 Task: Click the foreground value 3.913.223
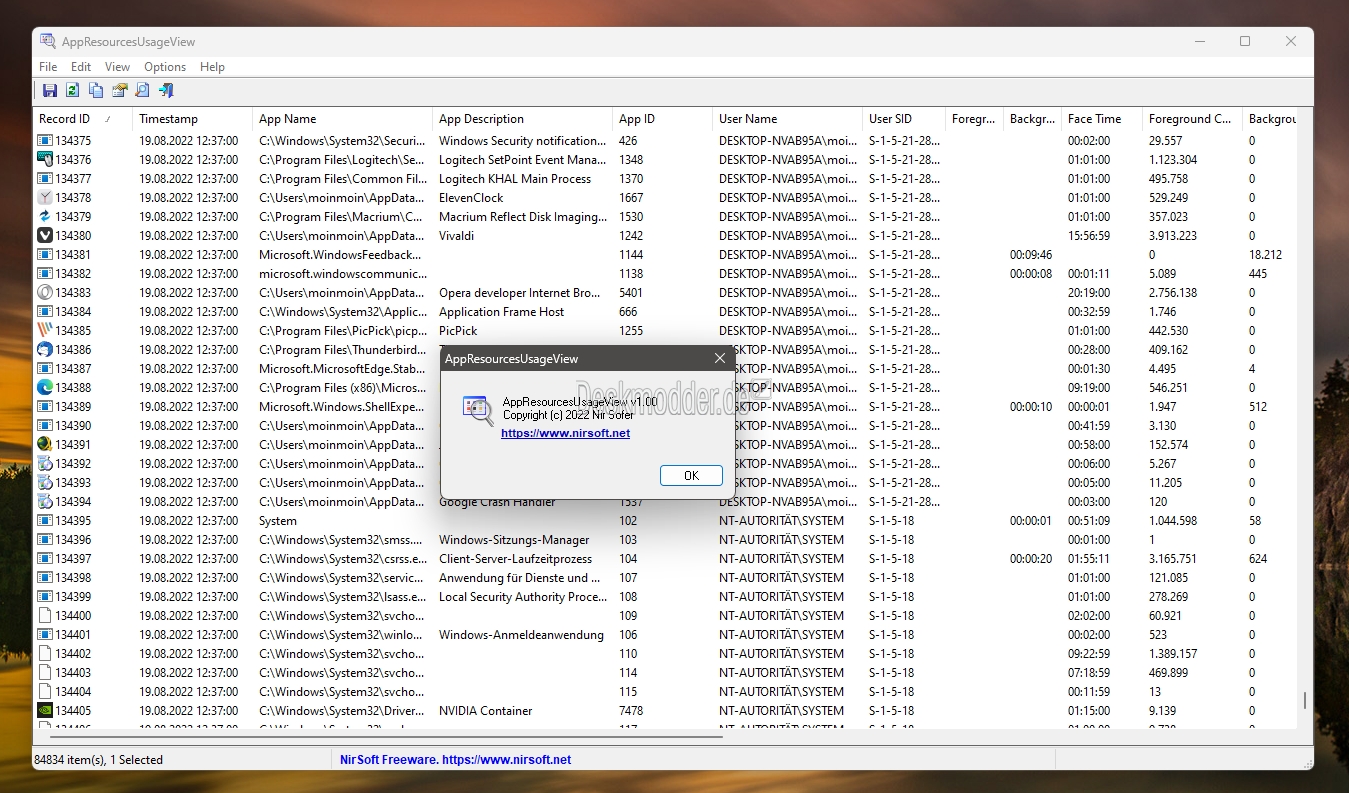click(1173, 236)
